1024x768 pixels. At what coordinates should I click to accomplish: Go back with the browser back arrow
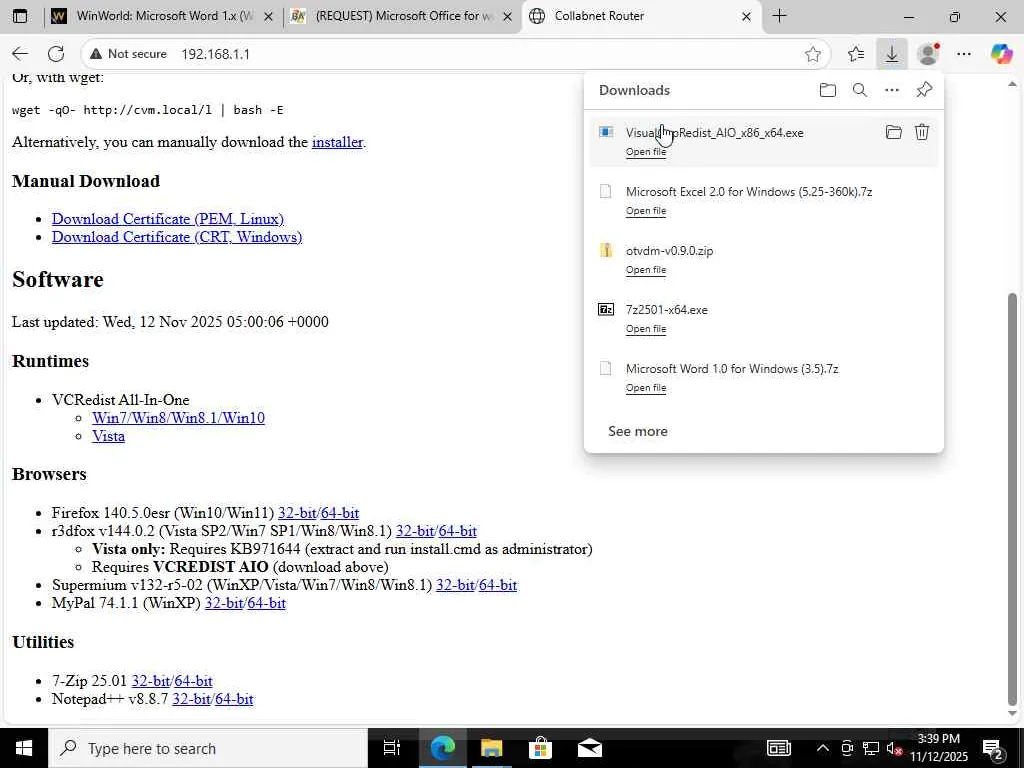[x=20, y=54]
